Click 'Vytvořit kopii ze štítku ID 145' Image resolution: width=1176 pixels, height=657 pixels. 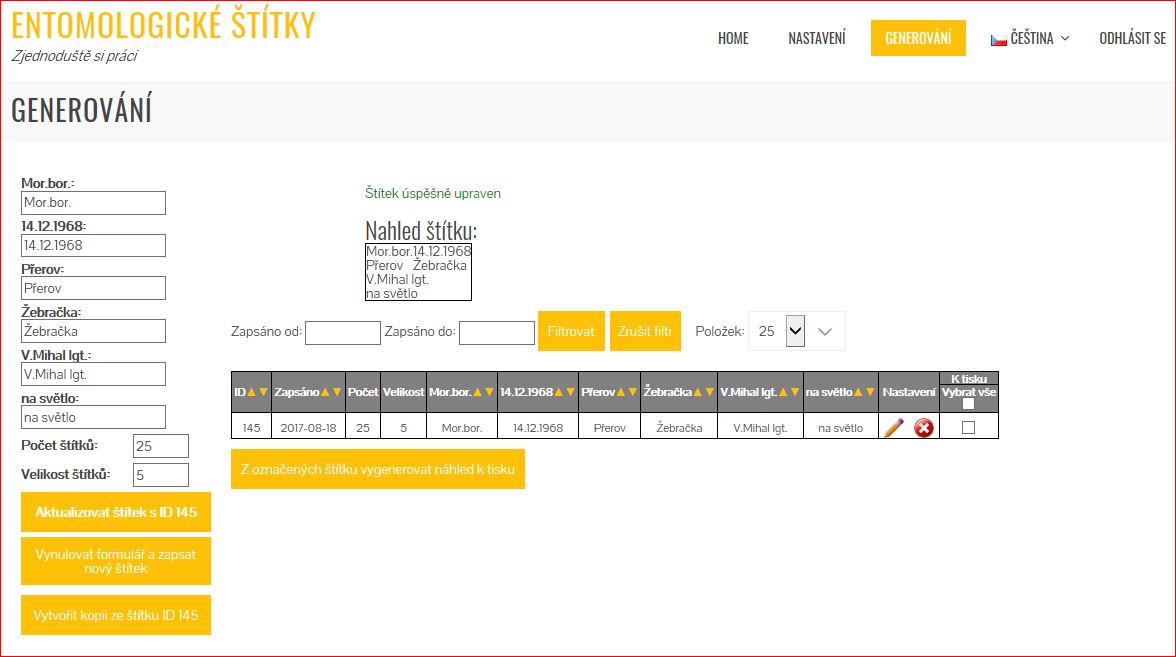click(116, 615)
